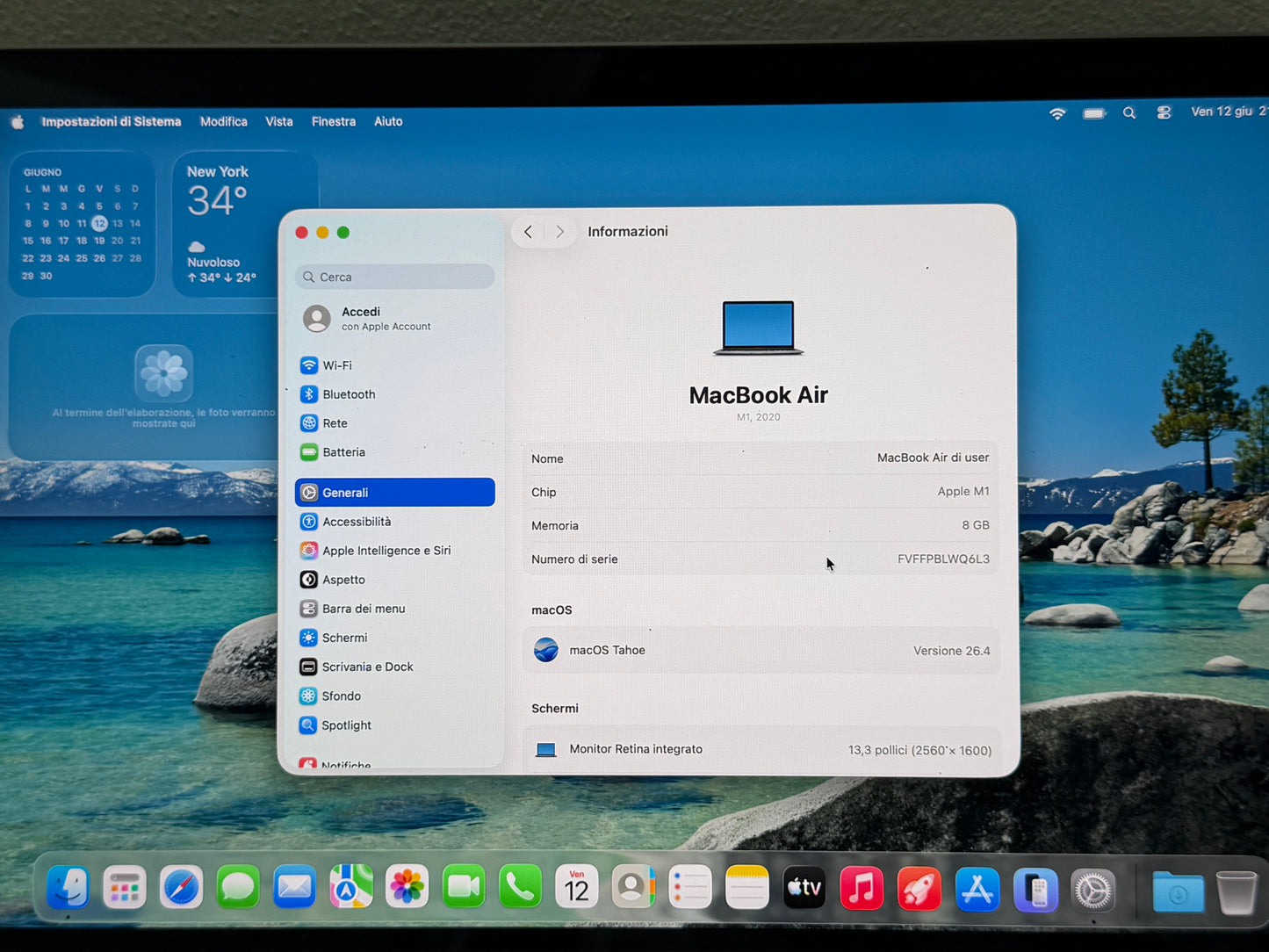Image resolution: width=1269 pixels, height=952 pixels.
Task: Select Generali in the sidebar
Action: 394,493
